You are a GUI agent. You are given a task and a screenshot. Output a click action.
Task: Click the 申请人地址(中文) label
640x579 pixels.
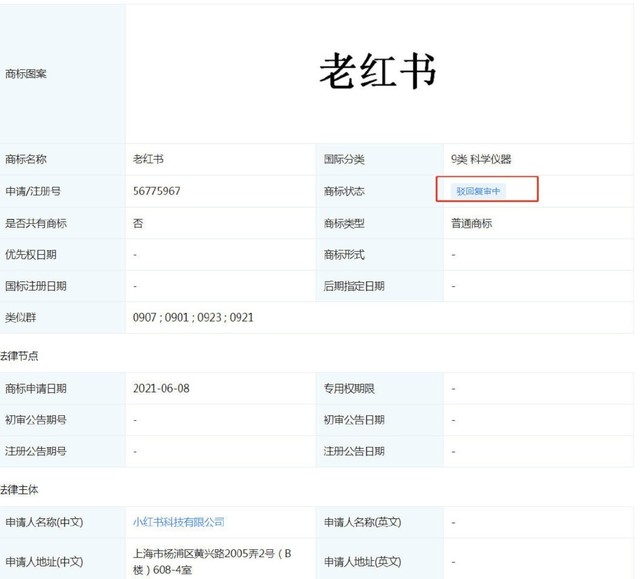44,562
